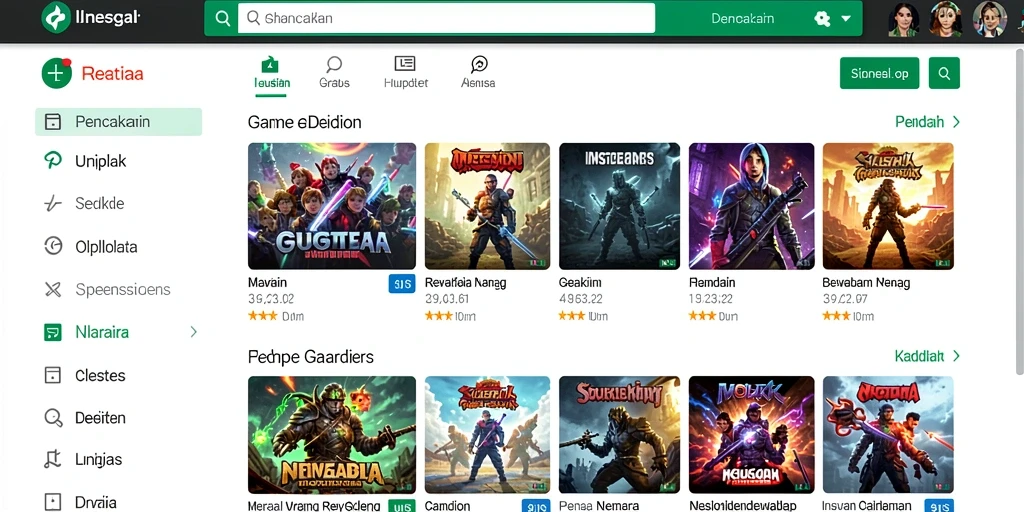This screenshot has height=512, width=1024.
Task: Click the Revalfoia Nenag title
Action: click(x=466, y=283)
